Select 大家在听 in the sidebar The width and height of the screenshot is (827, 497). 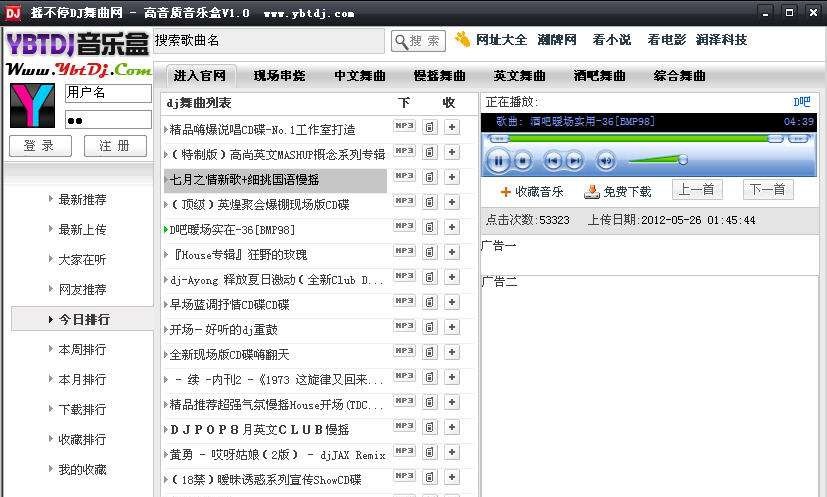[x=82, y=260]
